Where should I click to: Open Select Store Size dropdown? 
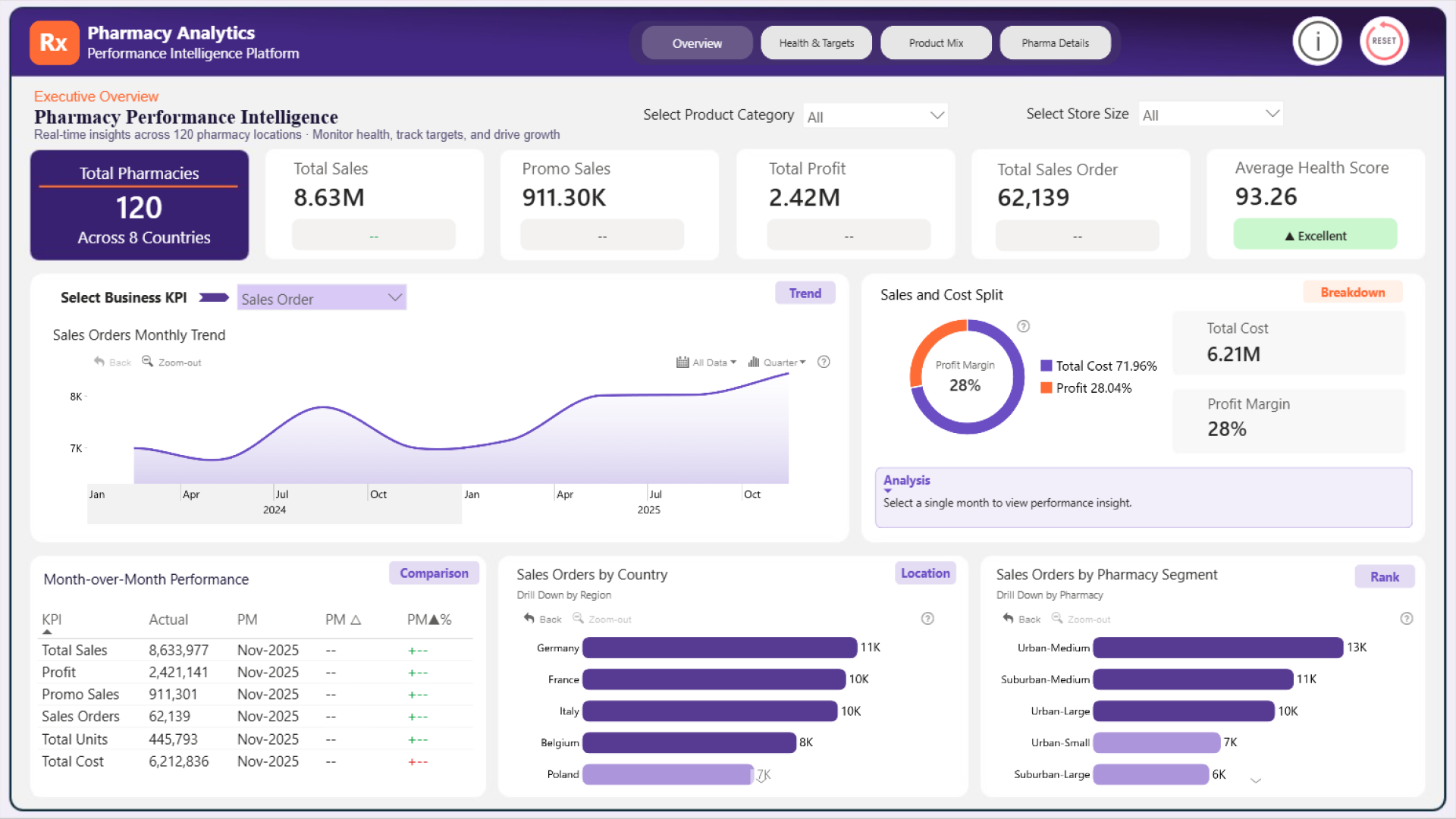pos(1210,115)
